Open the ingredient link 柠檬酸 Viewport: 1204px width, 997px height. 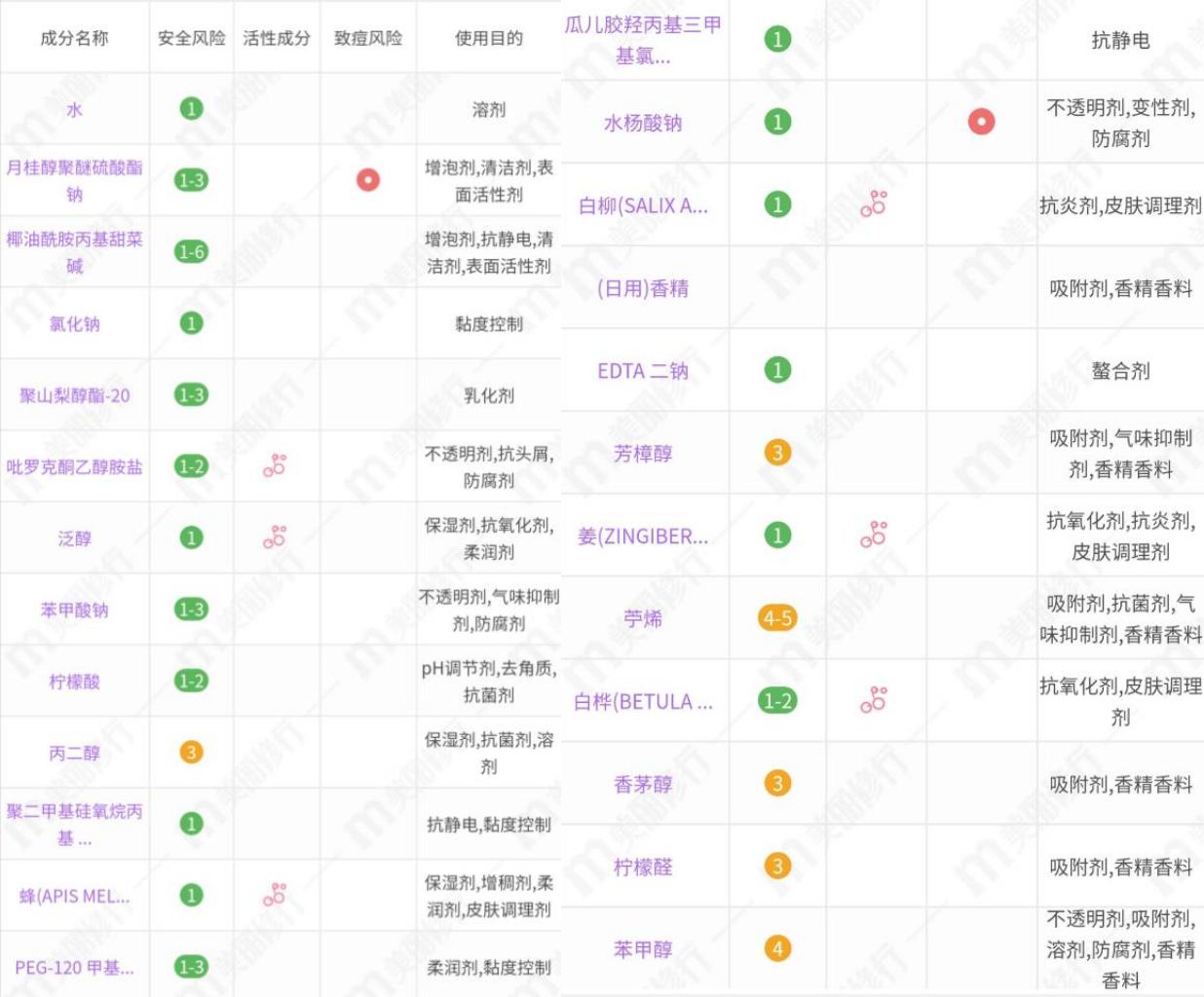(x=73, y=682)
